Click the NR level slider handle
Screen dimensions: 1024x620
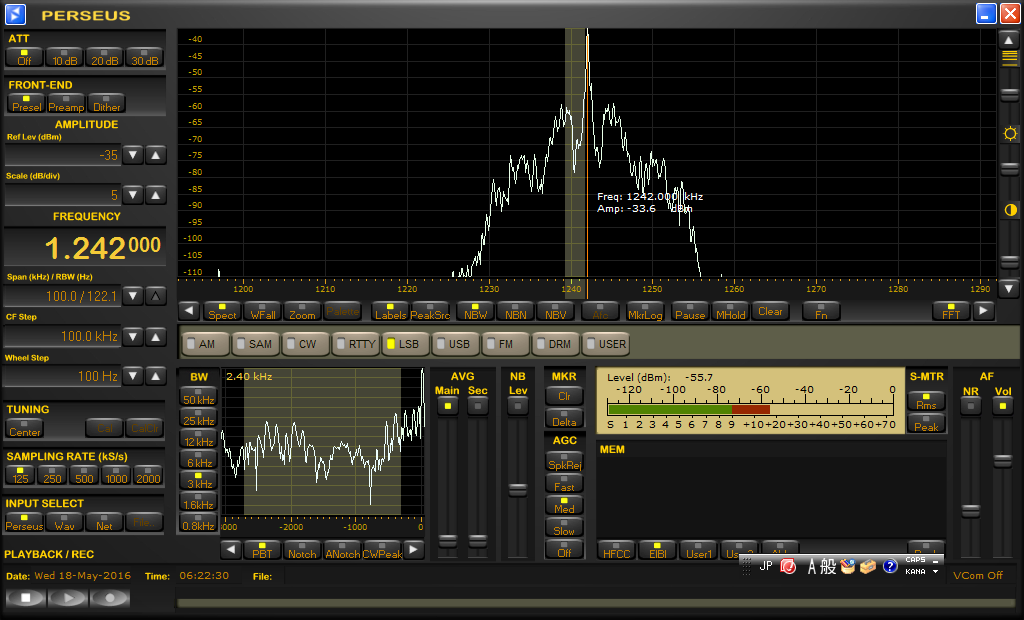(x=971, y=510)
